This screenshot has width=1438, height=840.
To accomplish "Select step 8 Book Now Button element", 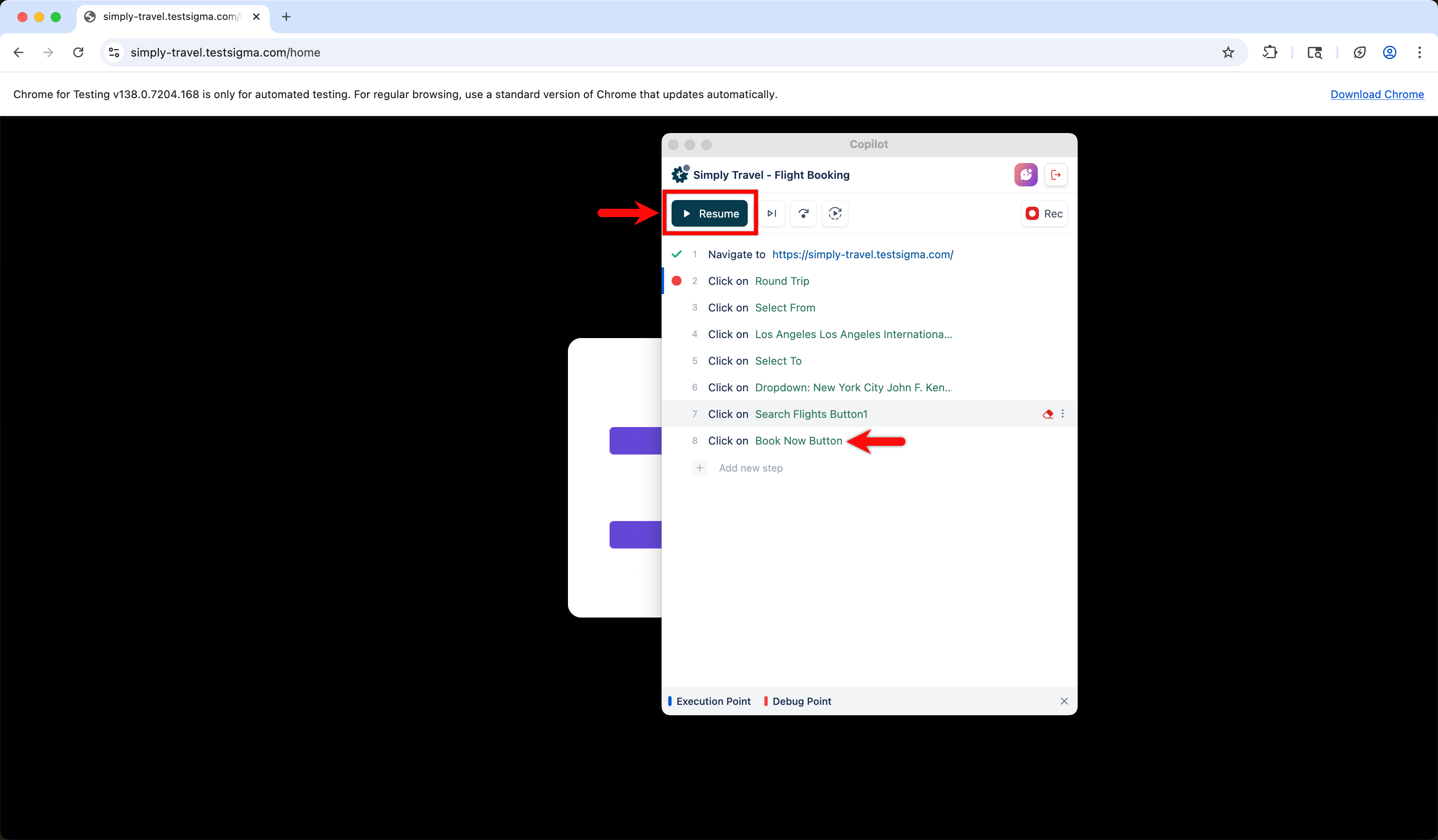I will (x=798, y=440).
